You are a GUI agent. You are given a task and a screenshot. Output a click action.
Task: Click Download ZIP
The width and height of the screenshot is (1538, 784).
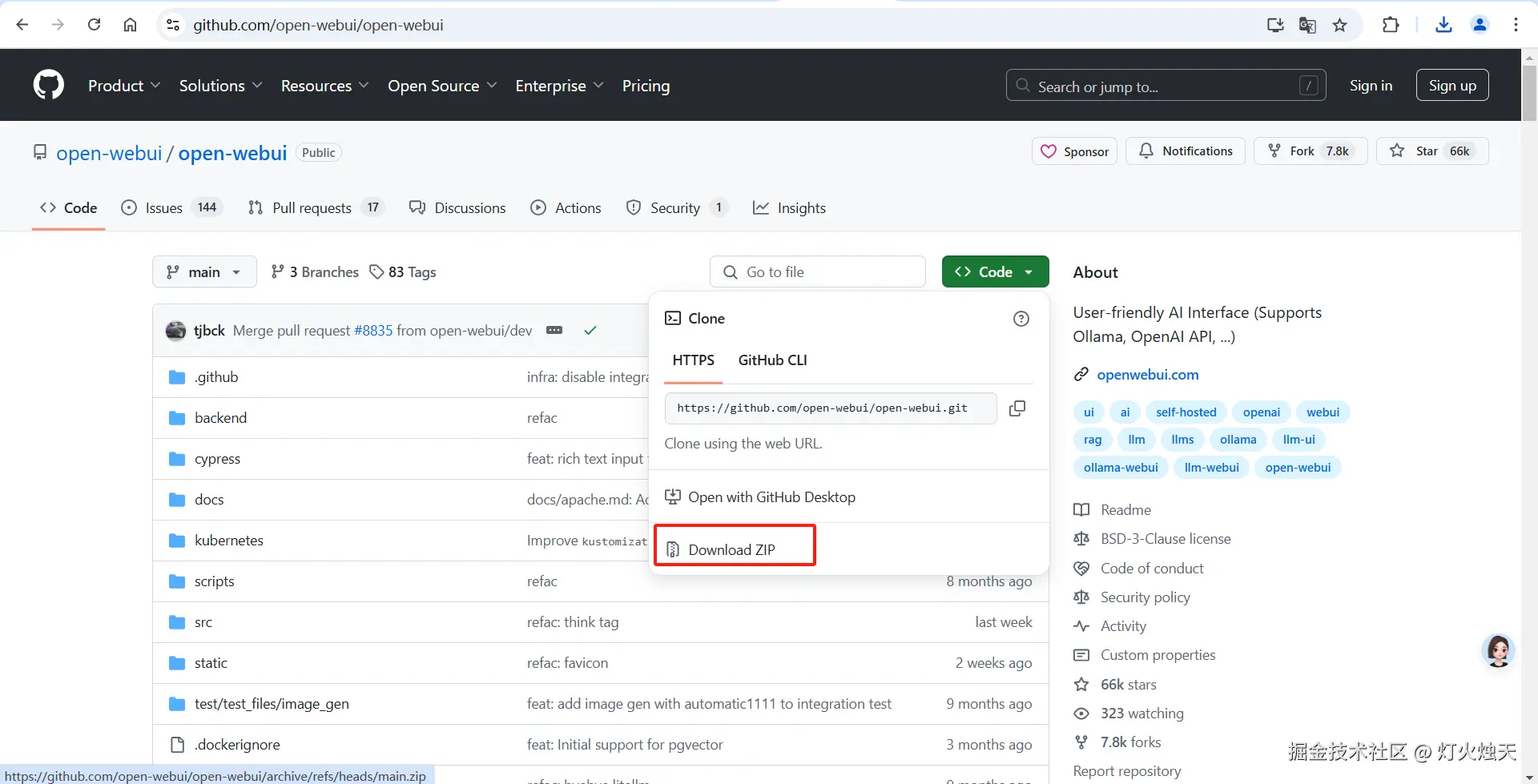(732, 550)
